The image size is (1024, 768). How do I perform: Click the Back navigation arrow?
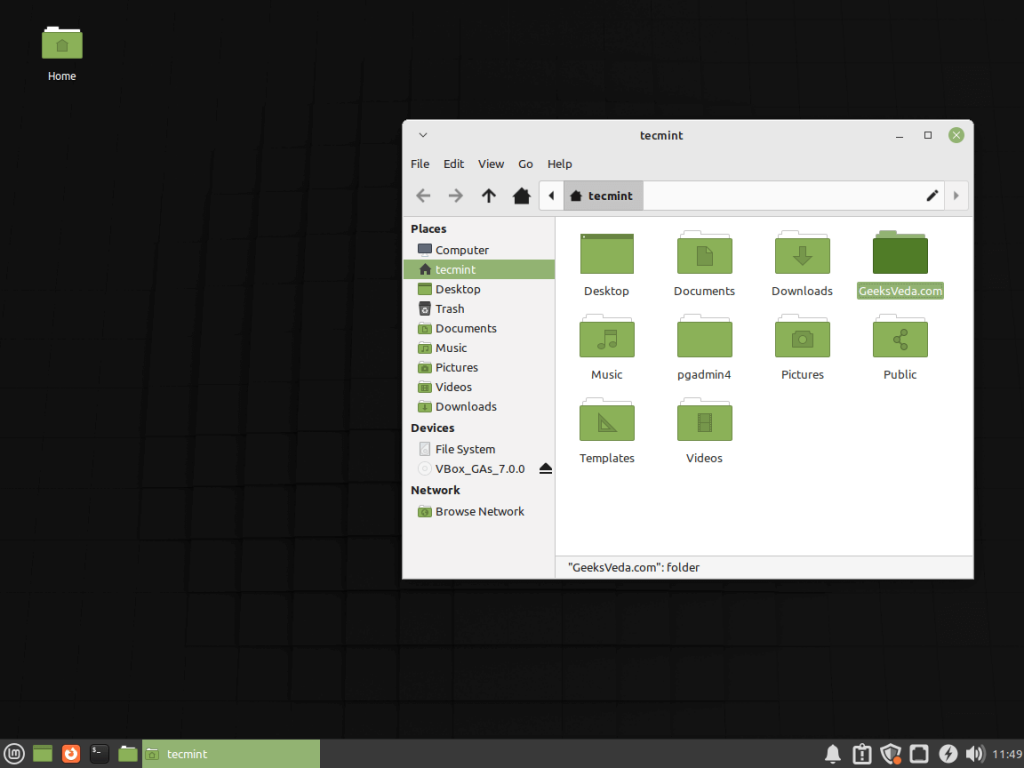(422, 195)
